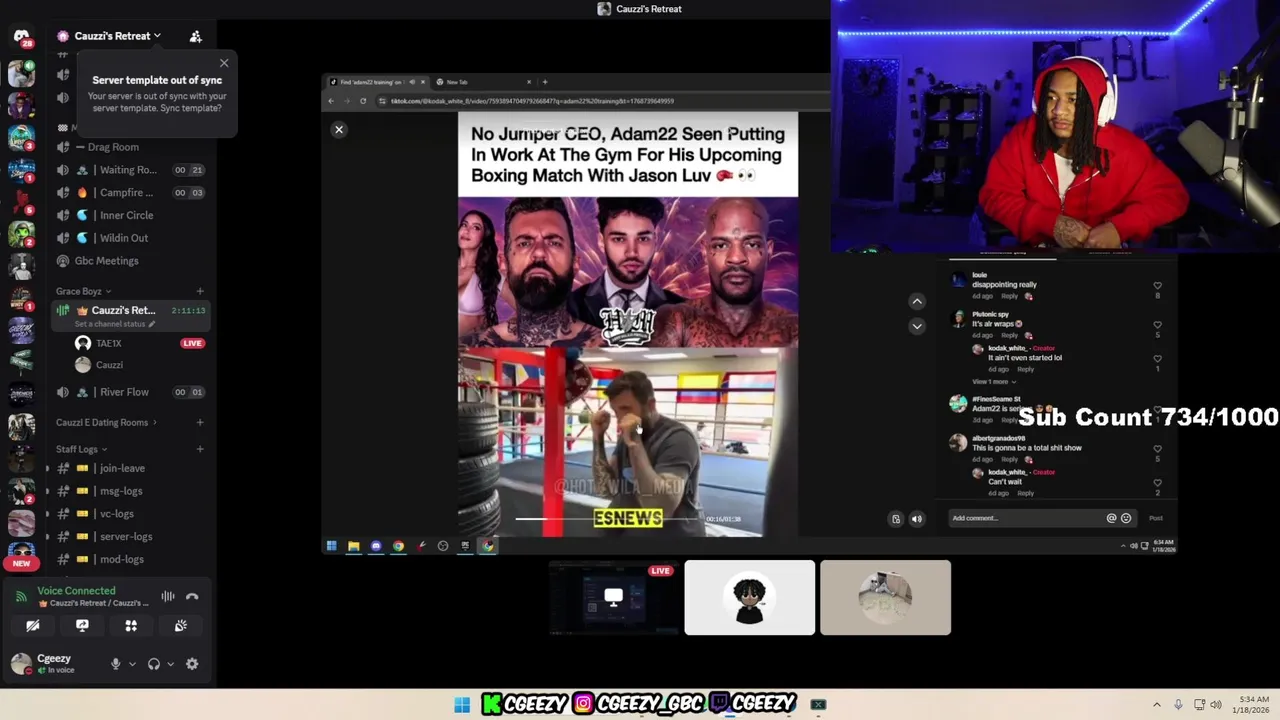
Task: Open Discord home direct messages icon
Action: [x=21, y=36]
